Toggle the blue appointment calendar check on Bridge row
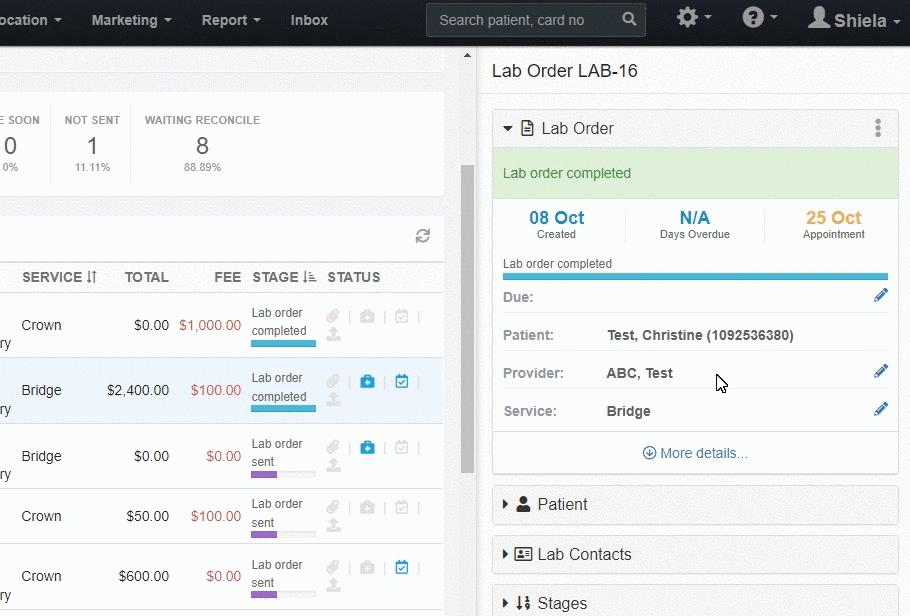The width and height of the screenshot is (910, 616). pyautogui.click(x=401, y=381)
